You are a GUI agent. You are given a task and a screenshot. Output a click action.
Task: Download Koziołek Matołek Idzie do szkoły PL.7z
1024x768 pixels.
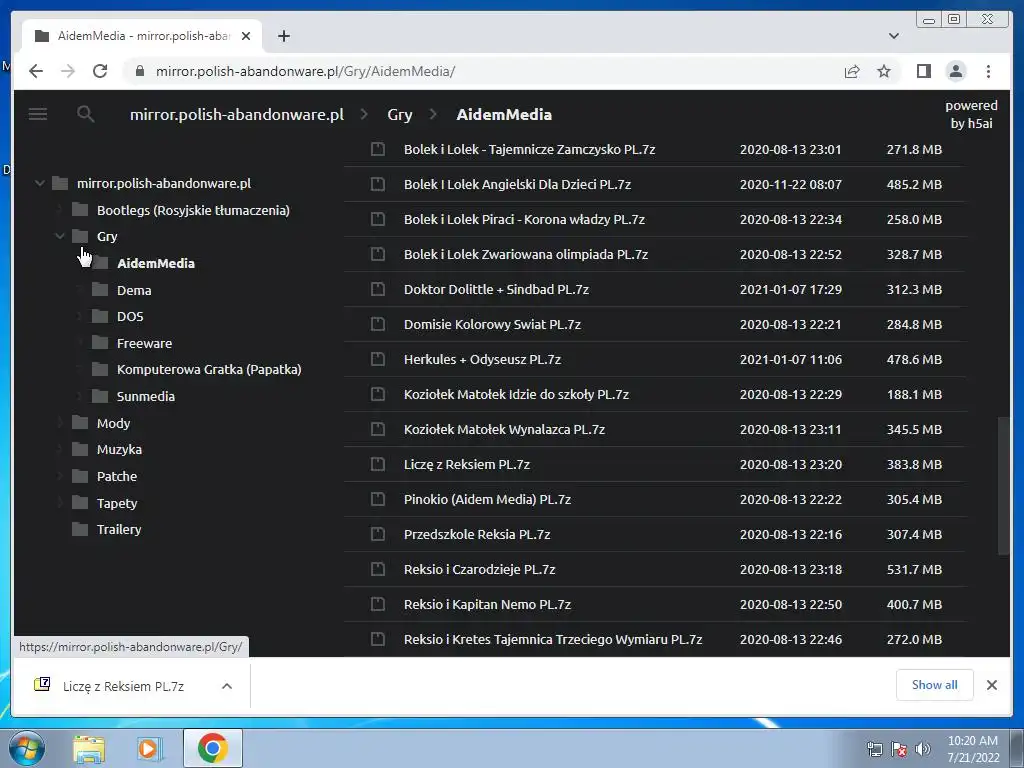click(x=516, y=394)
